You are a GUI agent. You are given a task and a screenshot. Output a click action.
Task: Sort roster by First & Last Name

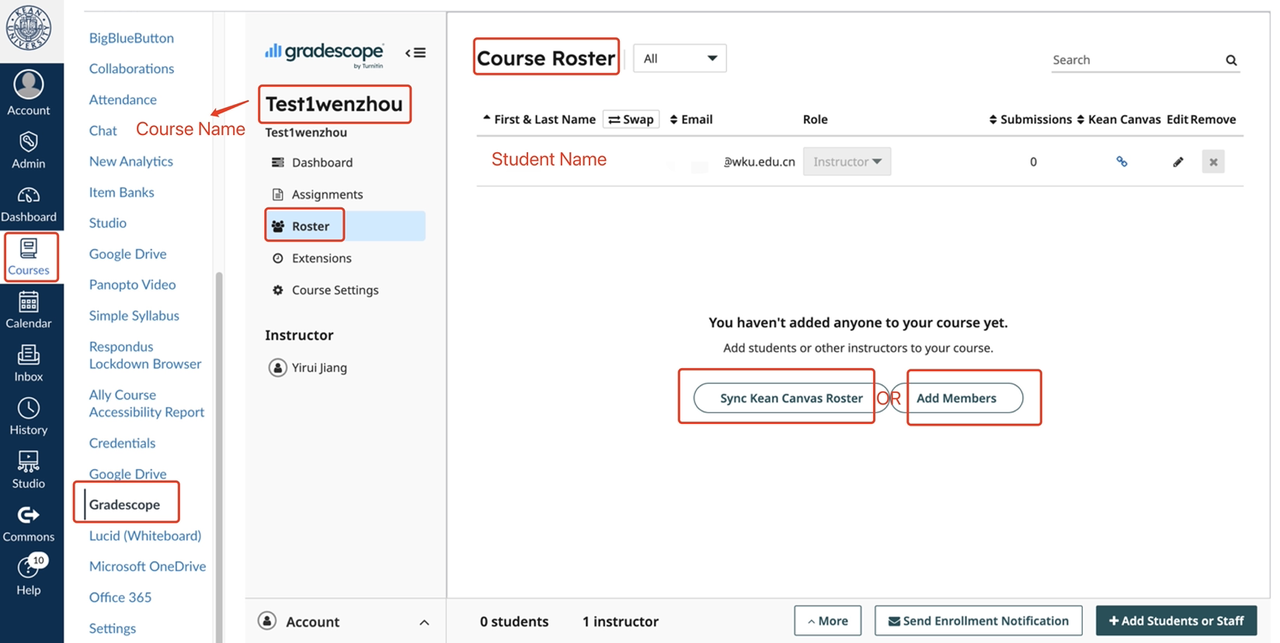[539, 119]
